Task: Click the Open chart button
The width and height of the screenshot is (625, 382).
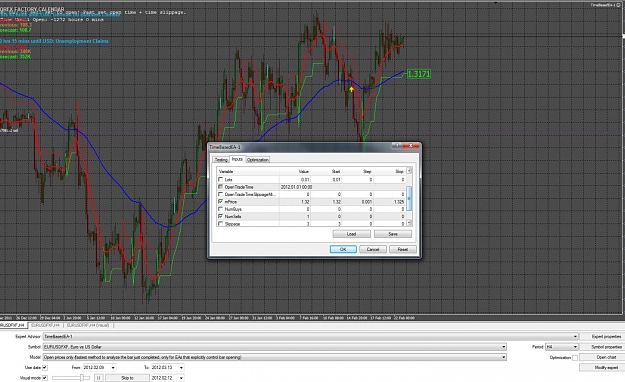Action: click(602, 357)
